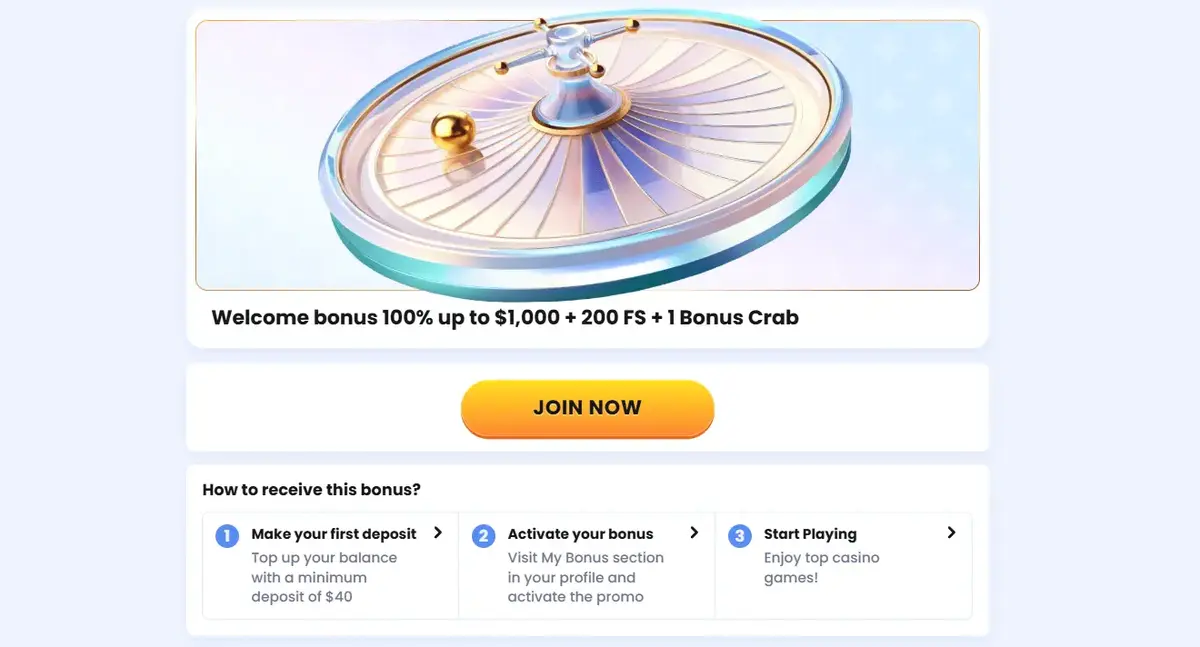Click the Welcome bonus 100% headline text
This screenshot has width=1200, height=647.
[x=505, y=318]
